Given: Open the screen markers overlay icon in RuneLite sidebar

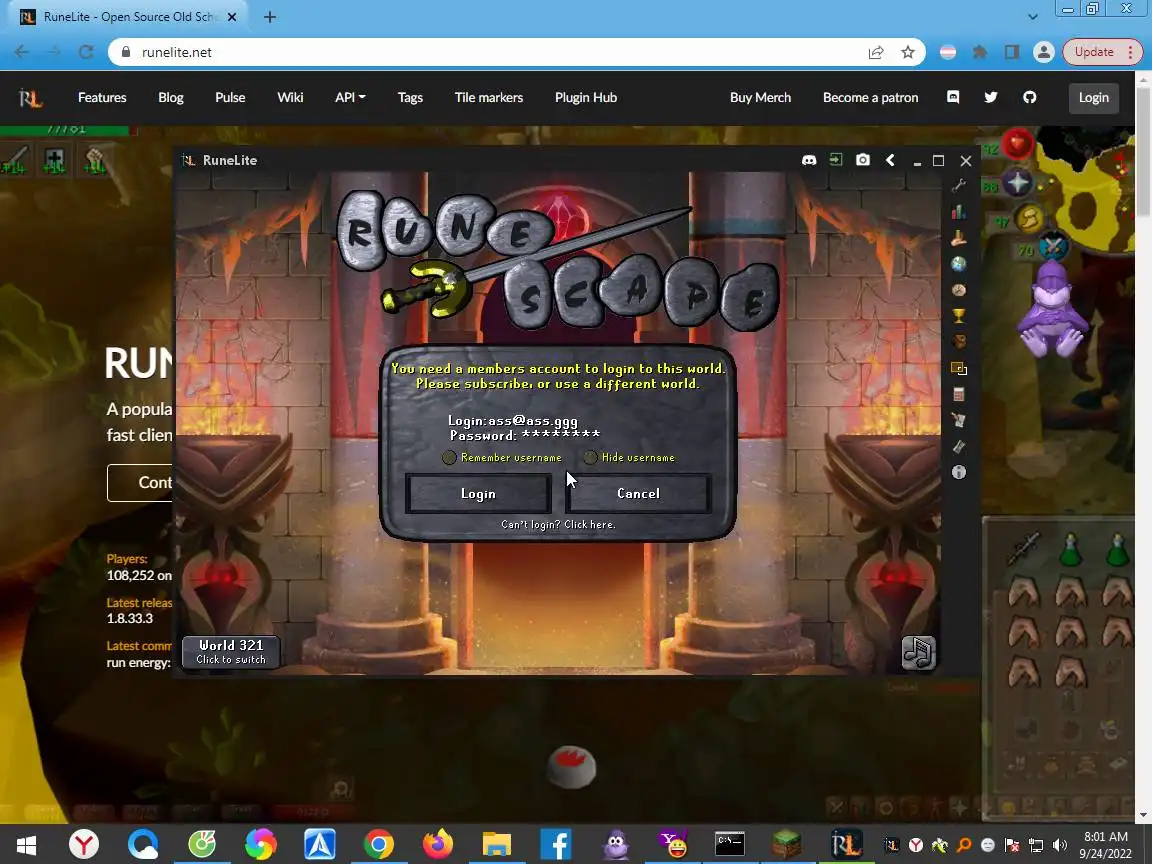Looking at the screenshot, I should 958,368.
